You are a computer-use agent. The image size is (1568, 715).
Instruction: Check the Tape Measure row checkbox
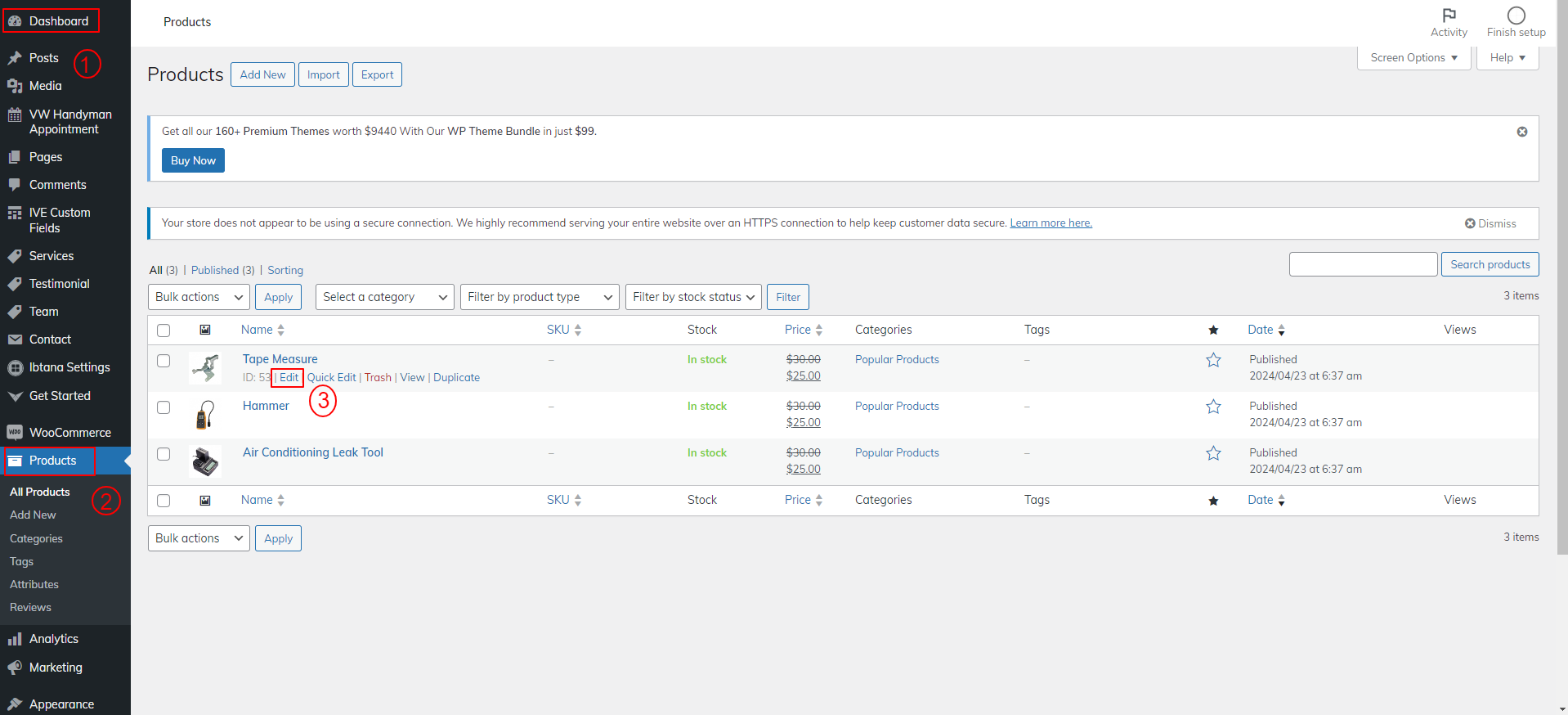164,361
